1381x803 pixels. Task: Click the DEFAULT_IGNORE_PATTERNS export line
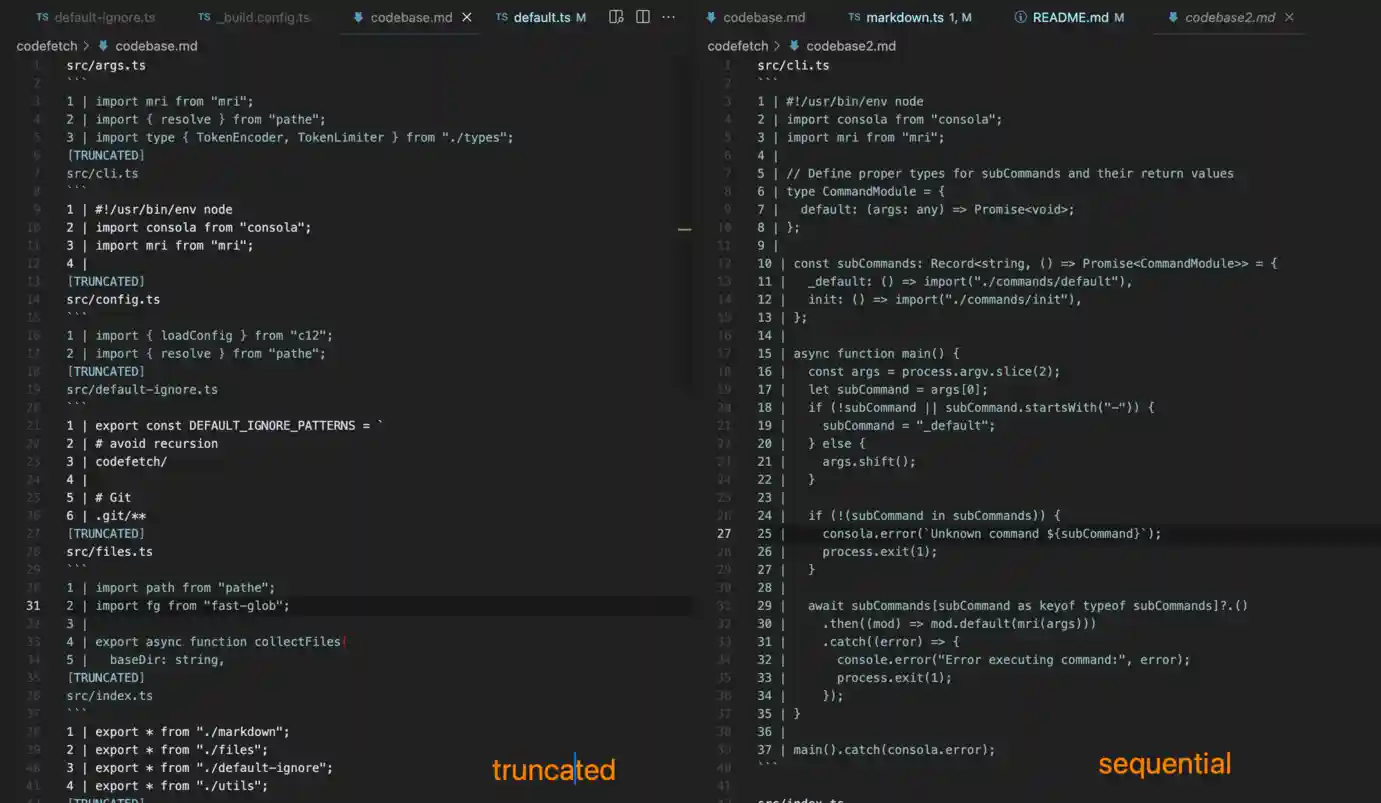[x=225, y=426]
